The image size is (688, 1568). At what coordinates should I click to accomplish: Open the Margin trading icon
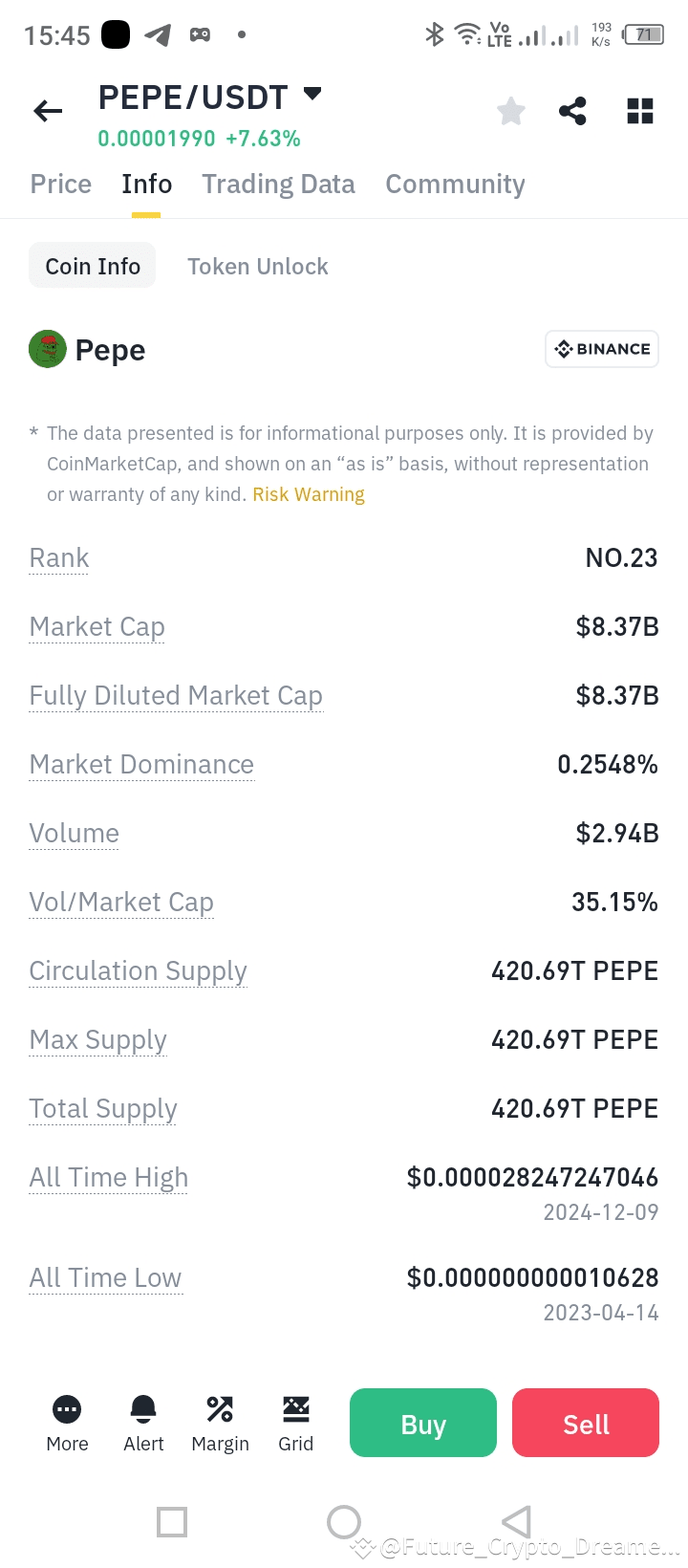tap(220, 1409)
